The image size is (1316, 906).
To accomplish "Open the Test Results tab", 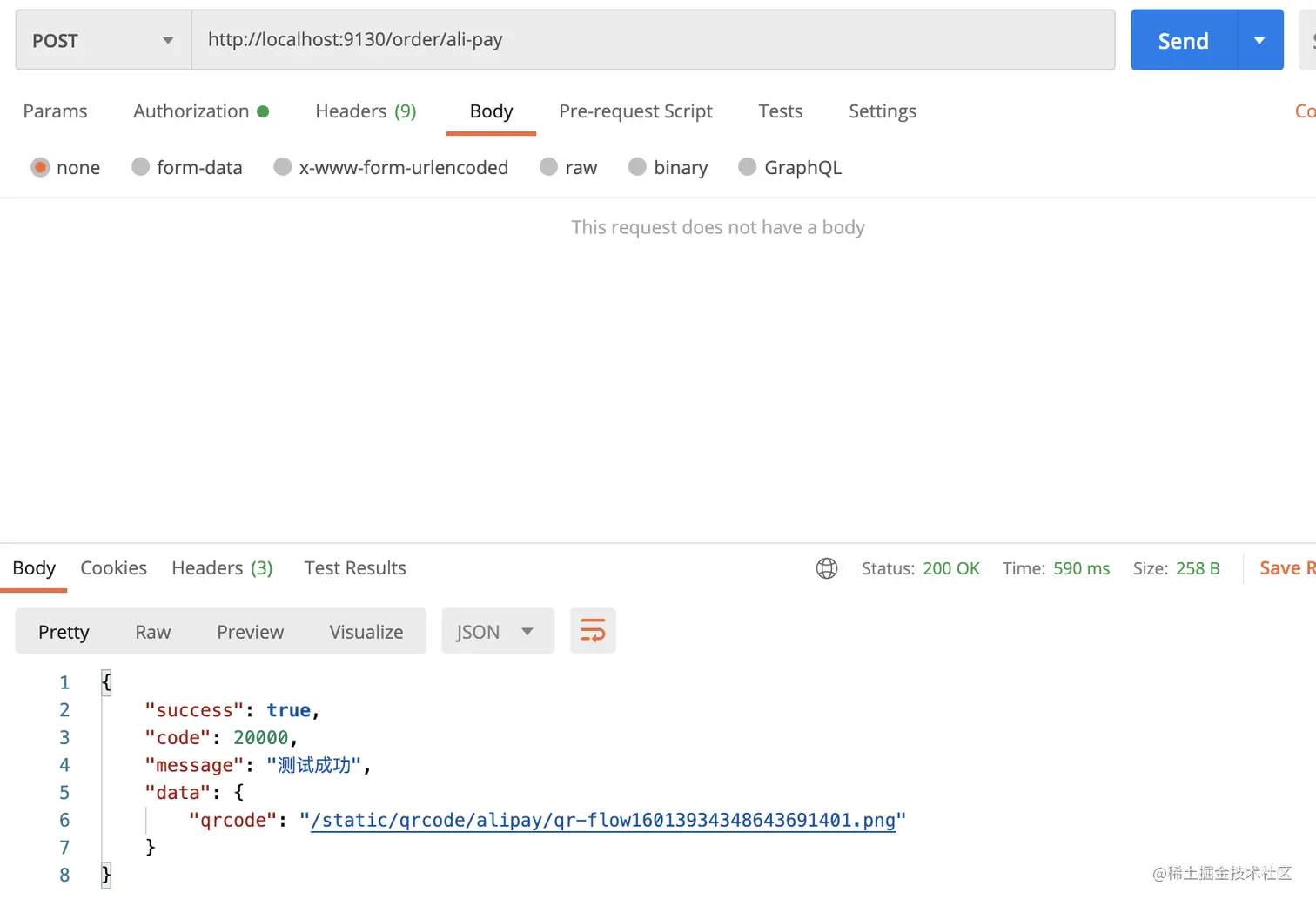I will pyautogui.click(x=355, y=568).
